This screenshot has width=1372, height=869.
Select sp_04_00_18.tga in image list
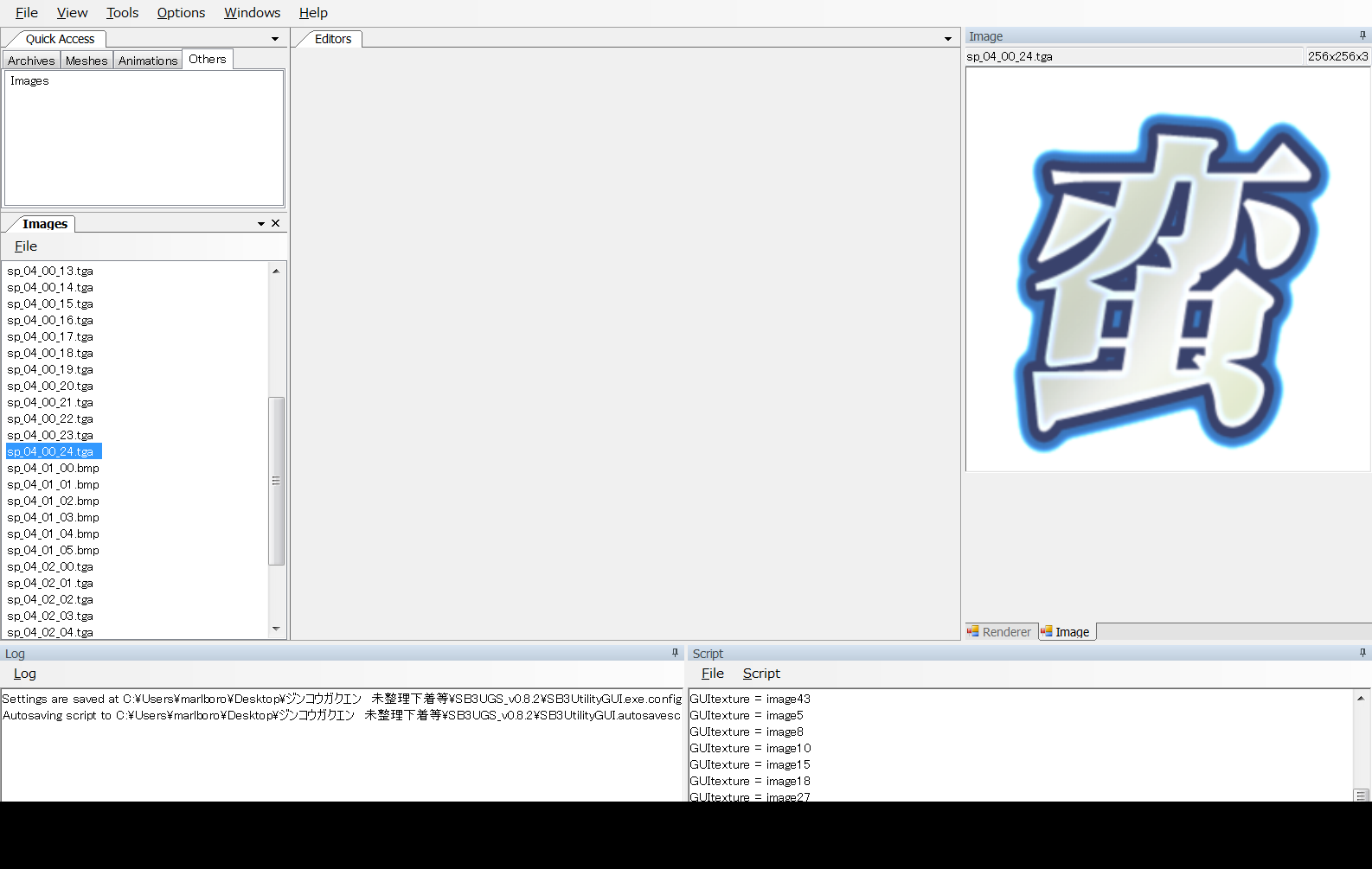[50, 353]
